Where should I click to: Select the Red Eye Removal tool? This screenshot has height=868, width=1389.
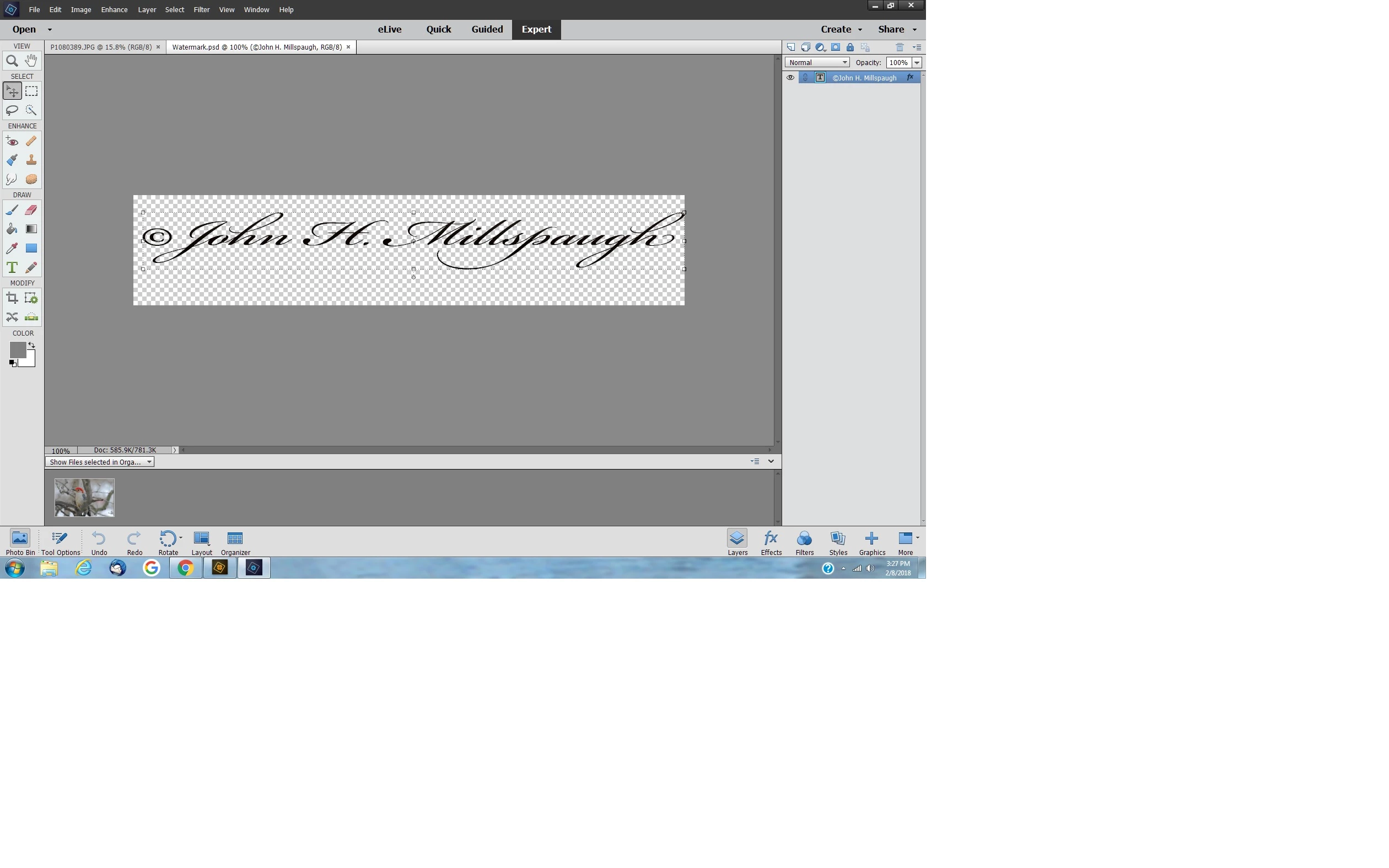[x=12, y=141]
